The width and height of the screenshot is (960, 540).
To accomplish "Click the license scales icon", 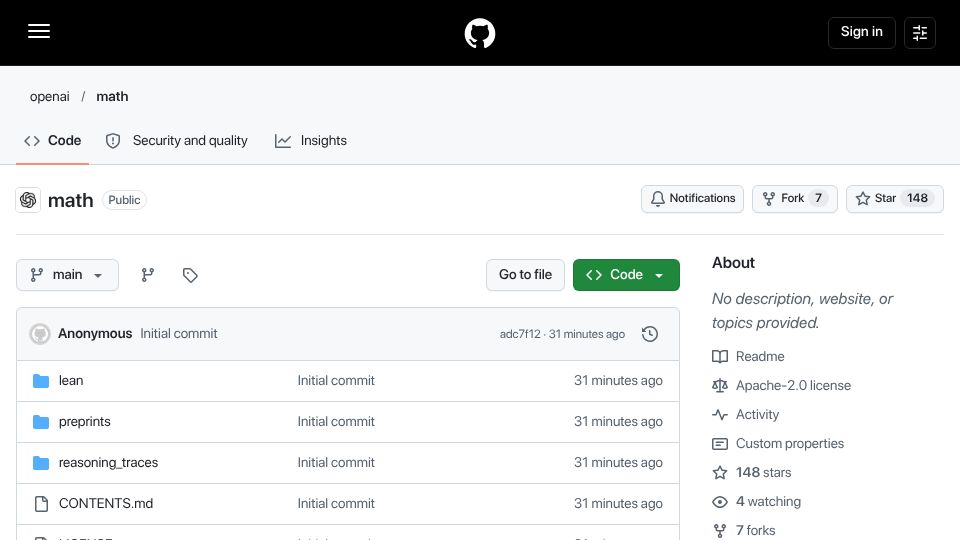I will pyautogui.click(x=720, y=386).
